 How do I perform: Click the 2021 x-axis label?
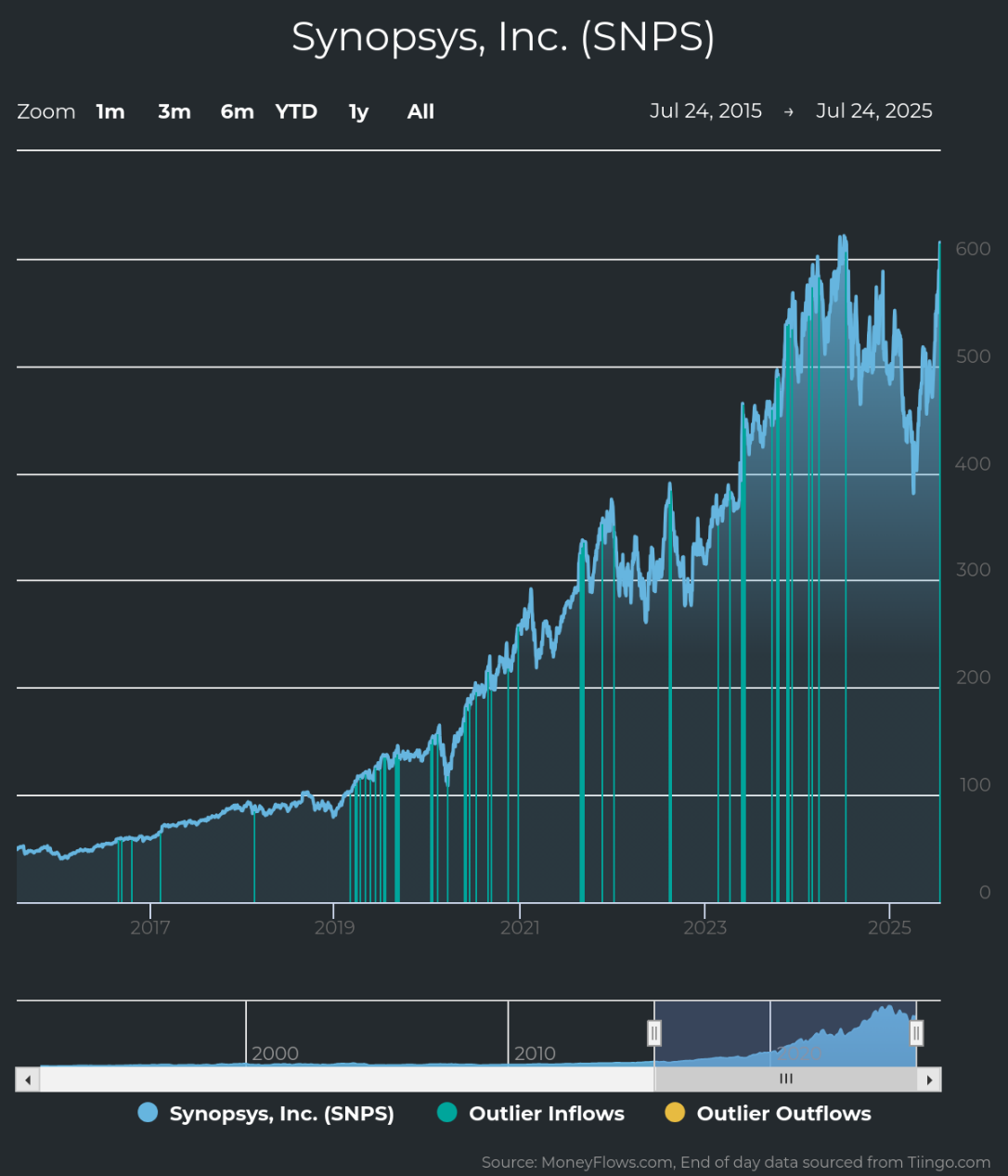pos(520,928)
